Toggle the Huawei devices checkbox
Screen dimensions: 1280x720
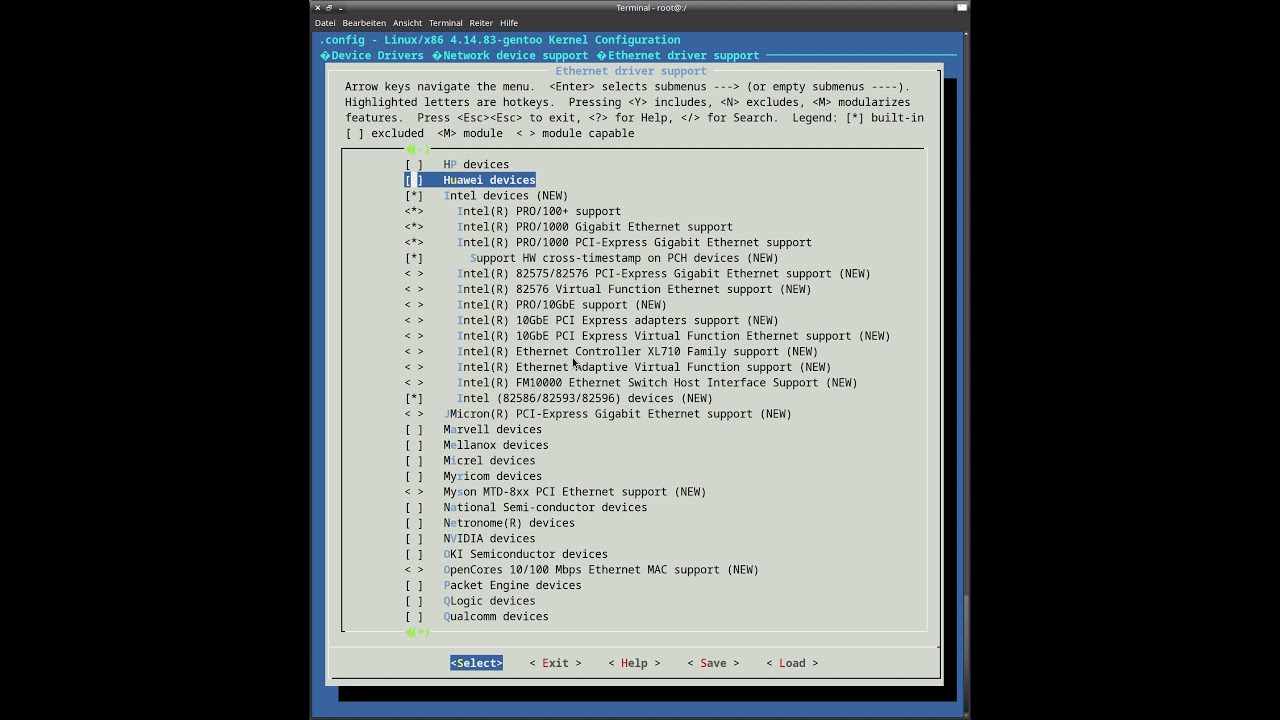click(414, 180)
